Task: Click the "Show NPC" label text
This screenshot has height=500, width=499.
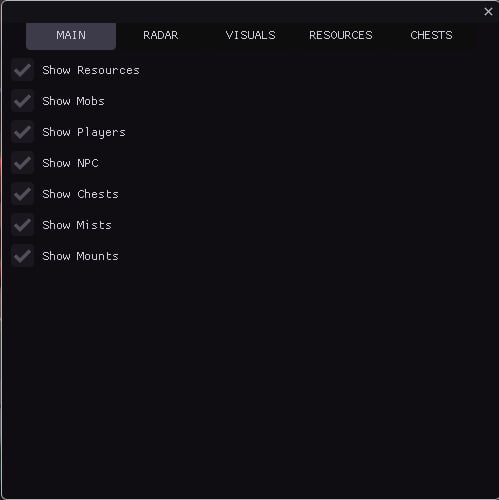Action: tap(70, 163)
